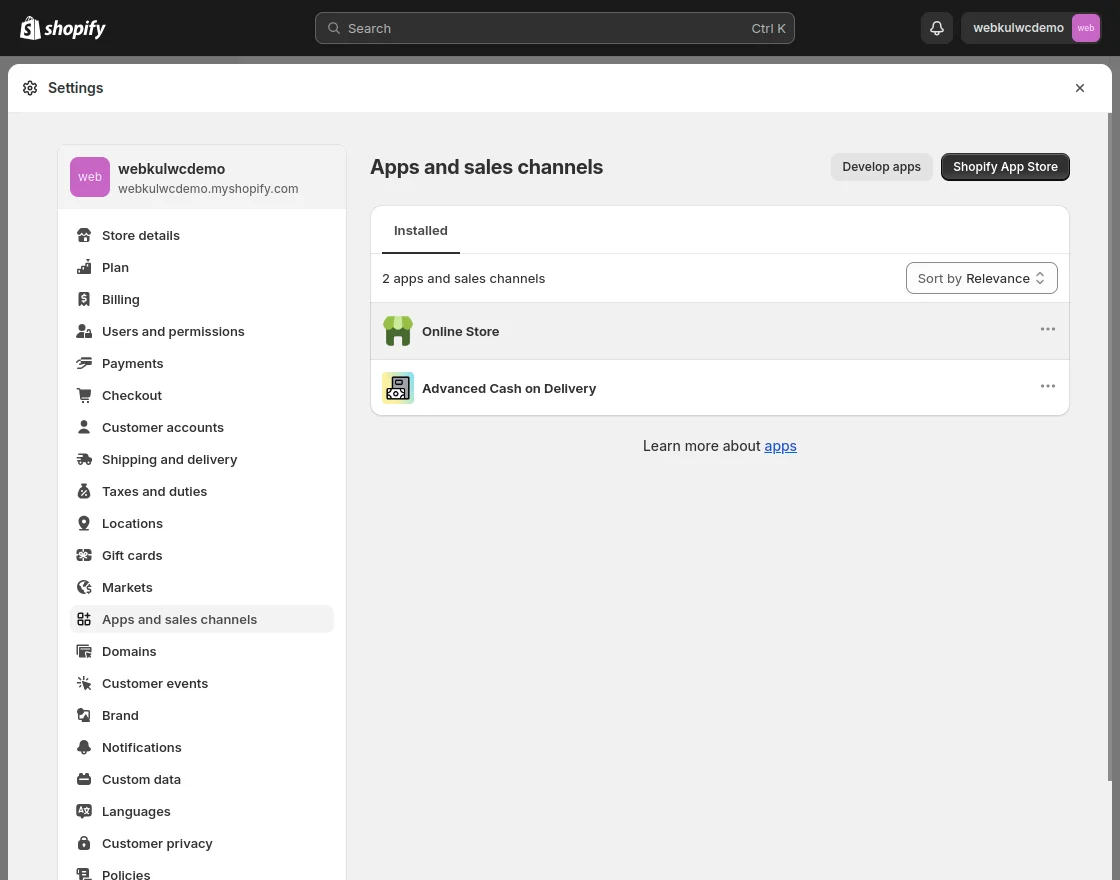Click the Checkout cart icon

tap(84, 395)
